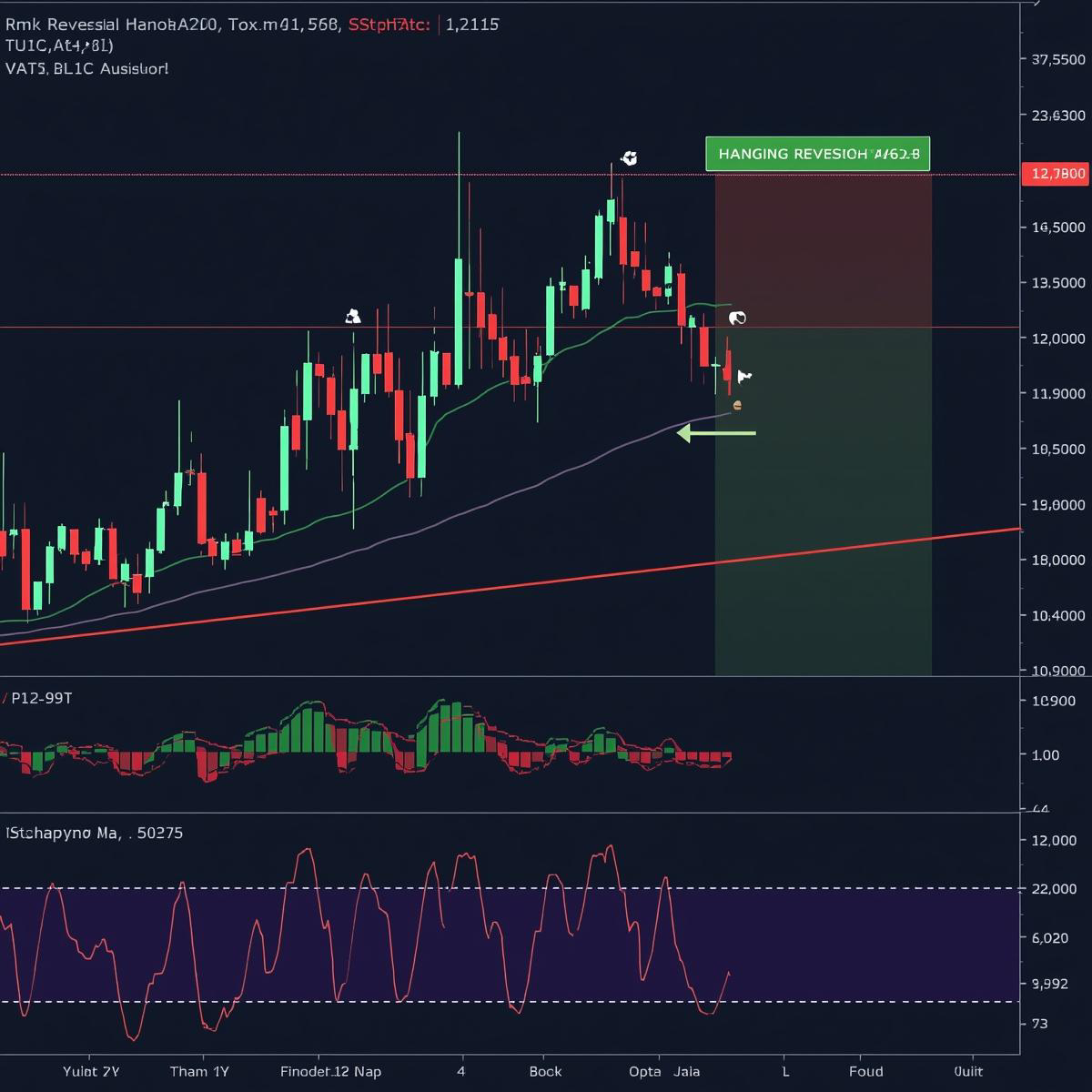Click the leftmost white marker above the horizontal line

tap(353, 317)
